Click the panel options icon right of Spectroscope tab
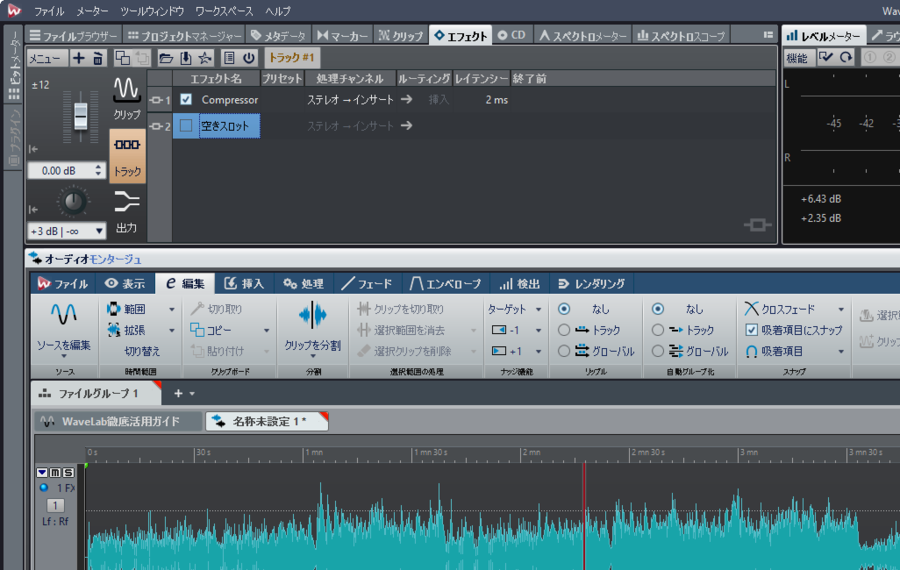Screen dimensions: 900x570 (x=768, y=35)
